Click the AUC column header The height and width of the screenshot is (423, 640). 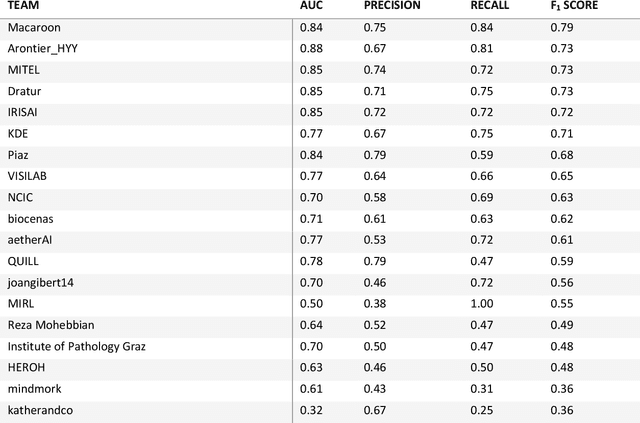[312, 5]
